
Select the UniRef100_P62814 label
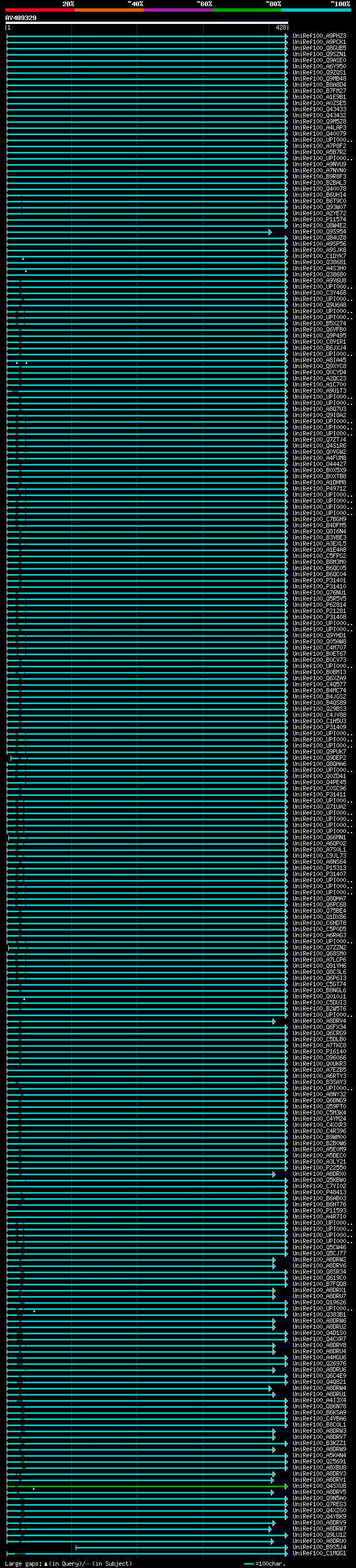click(x=319, y=605)
